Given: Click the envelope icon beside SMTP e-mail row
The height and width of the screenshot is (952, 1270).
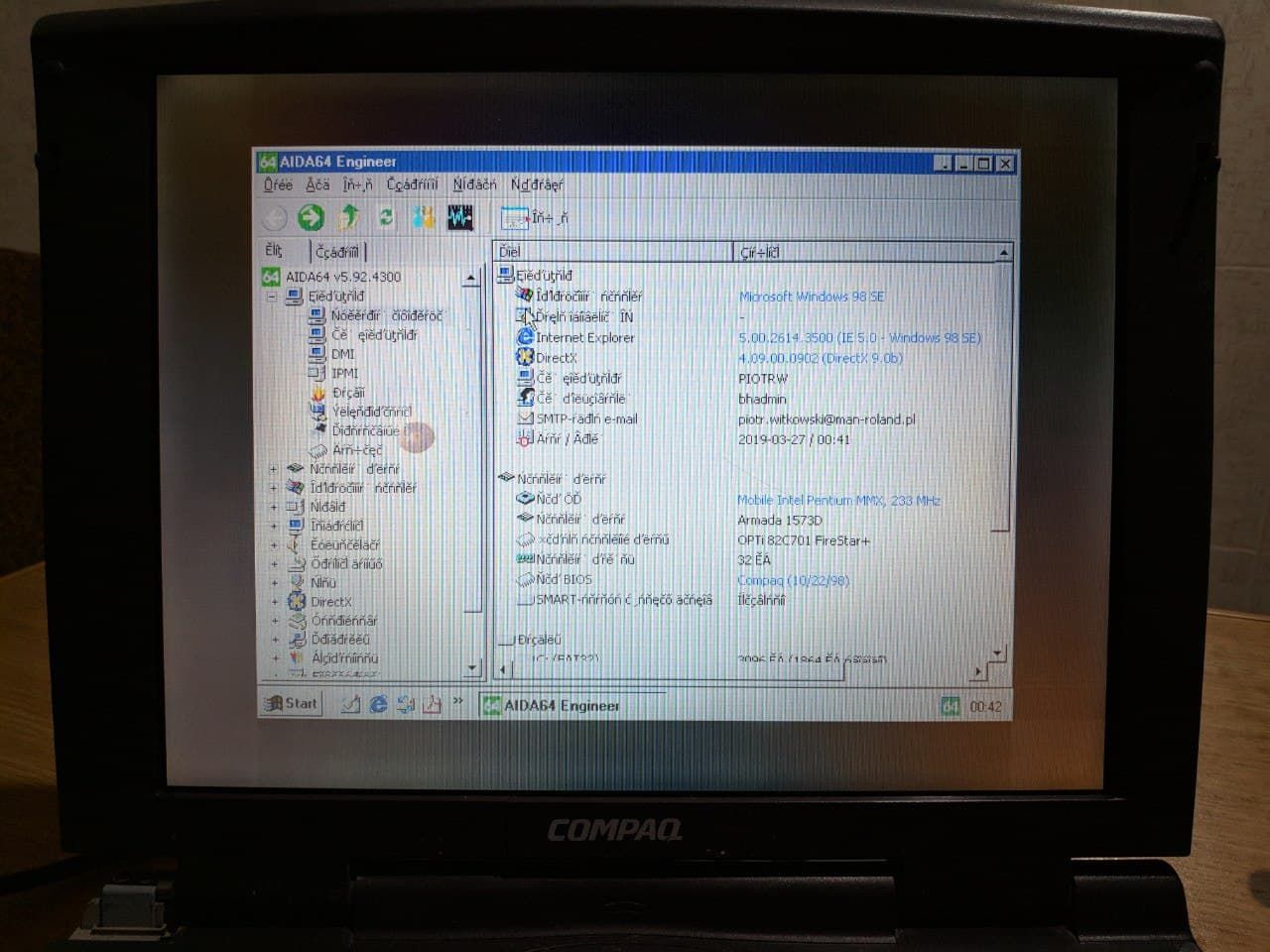Looking at the screenshot, I should click(525, 418).
